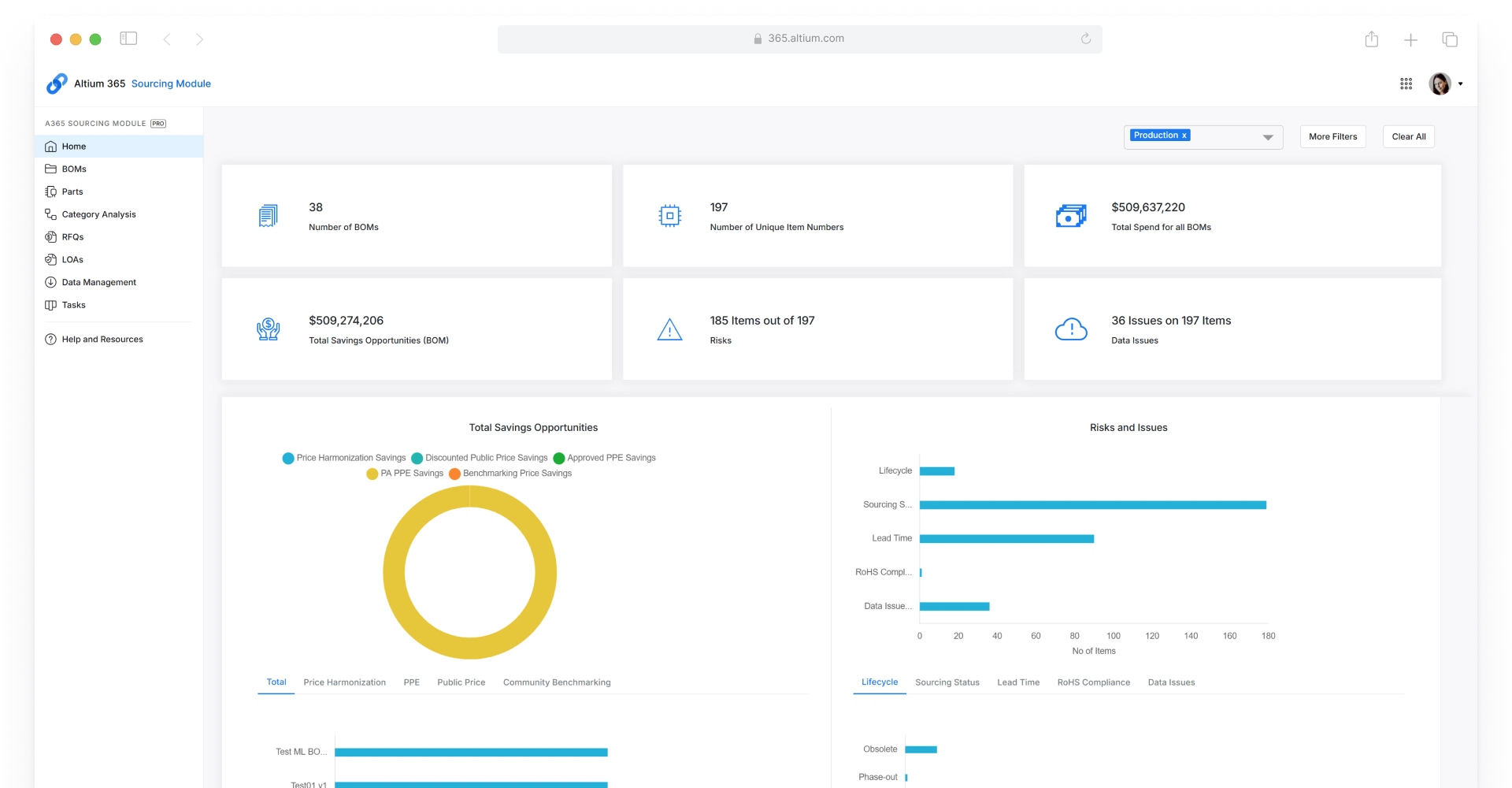Open the user account menu caret

tap(1461, 84)
